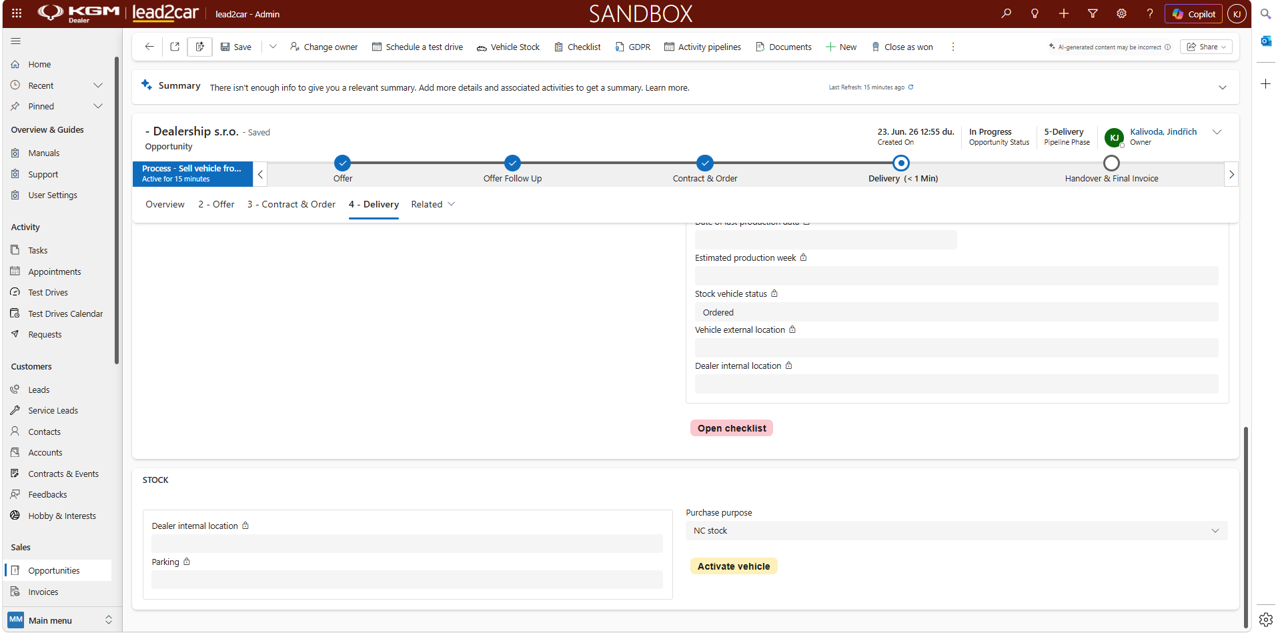Viewport: 1280px width, 633px height.
Task: Open the Related tab dropdown
Action: [x=433, y=204]
